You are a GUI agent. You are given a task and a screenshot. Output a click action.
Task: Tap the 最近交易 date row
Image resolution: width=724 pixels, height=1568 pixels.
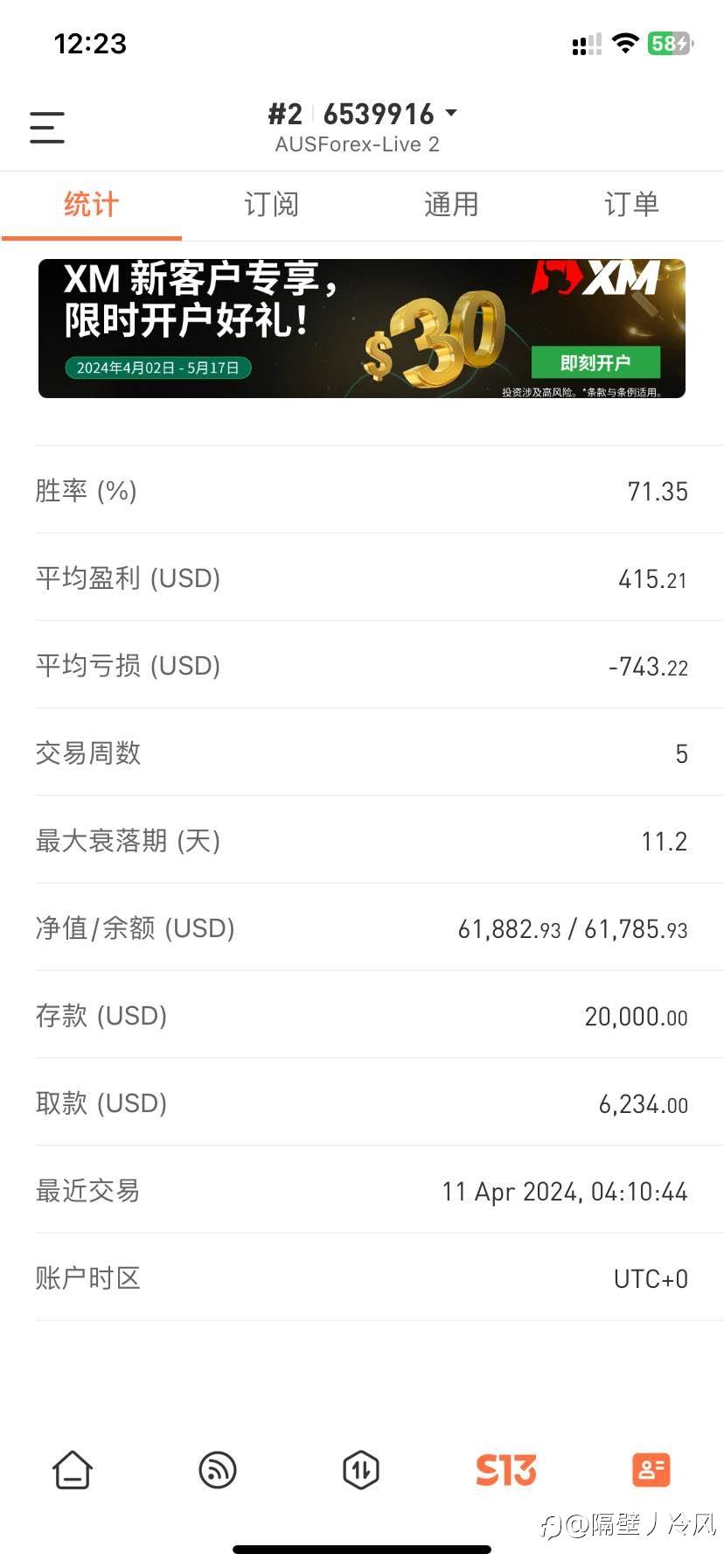point(362,1191)
